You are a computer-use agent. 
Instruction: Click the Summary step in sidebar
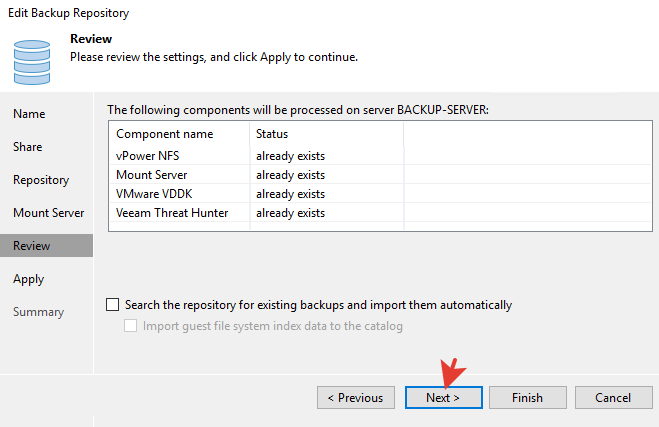pyautogui.click(x=39, y=312)
